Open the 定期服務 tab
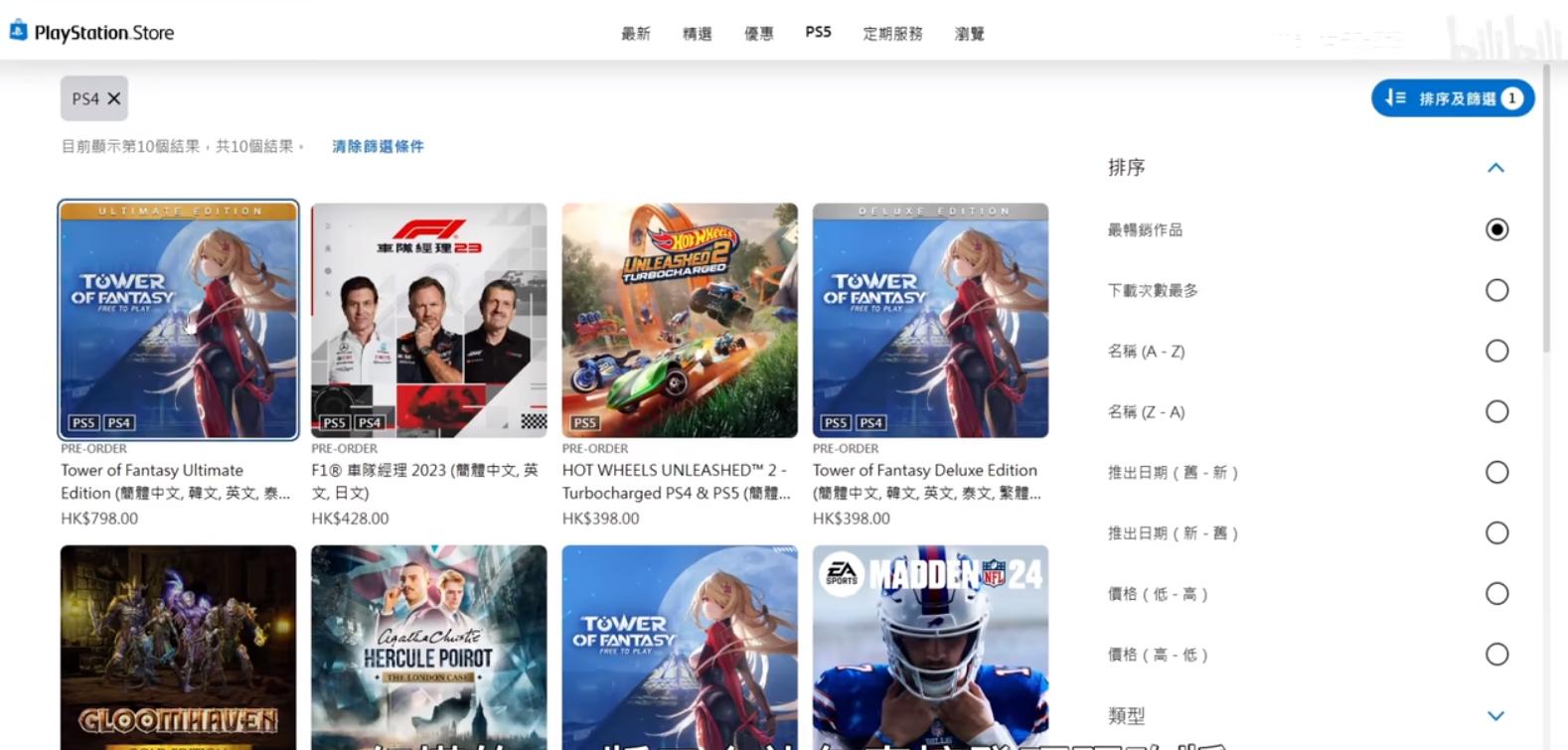This screenshot has height=750, width=1568. tap(892, 34)
